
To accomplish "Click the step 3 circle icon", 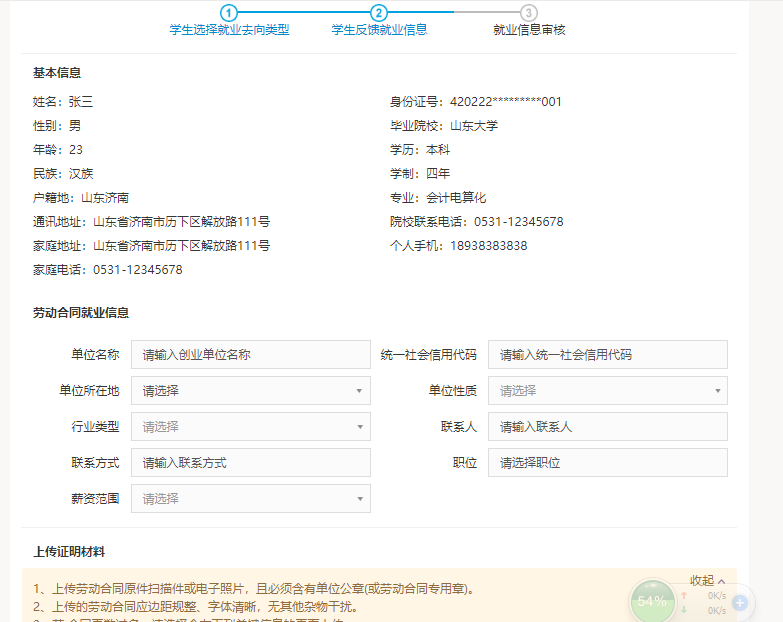I will (x=529, y=13).
